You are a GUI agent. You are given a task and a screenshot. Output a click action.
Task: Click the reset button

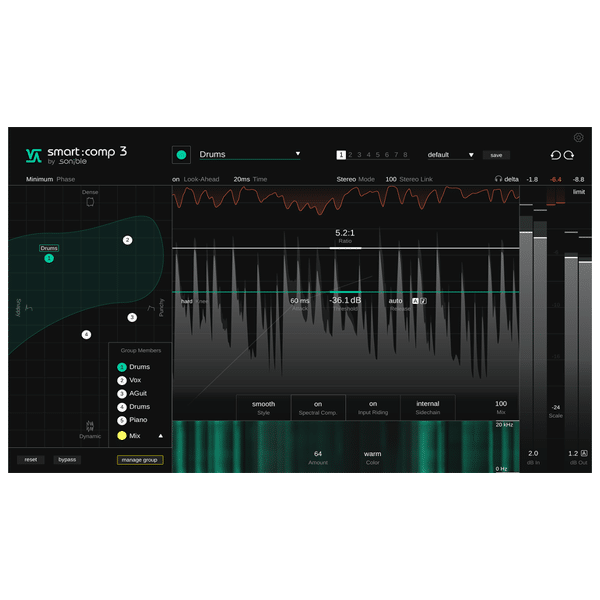coord(31,460)
